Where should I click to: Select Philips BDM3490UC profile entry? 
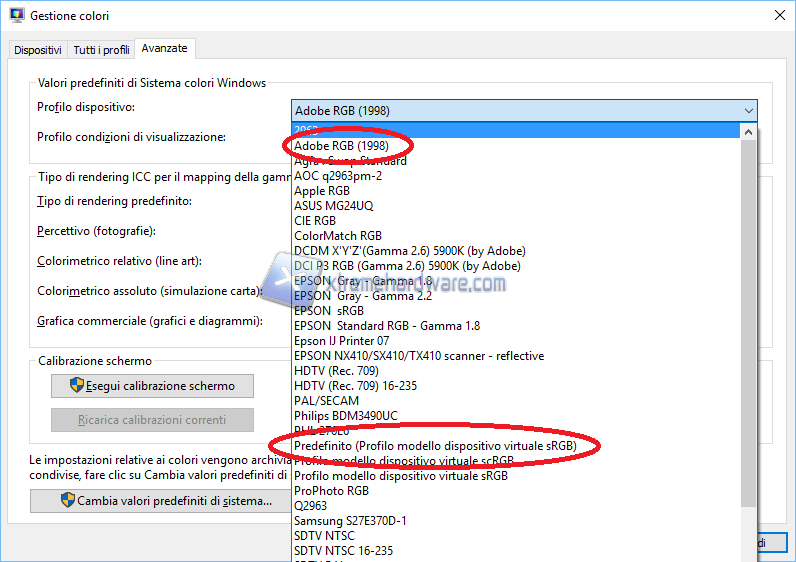345,416
